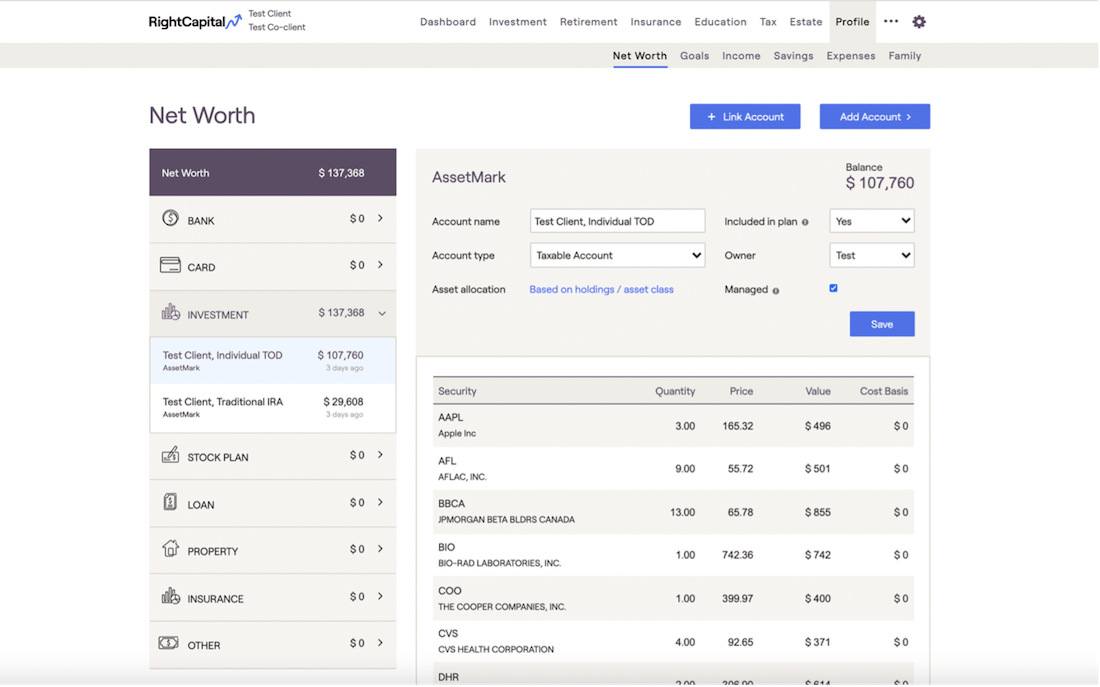Click the Account name input field

(617, 221)
